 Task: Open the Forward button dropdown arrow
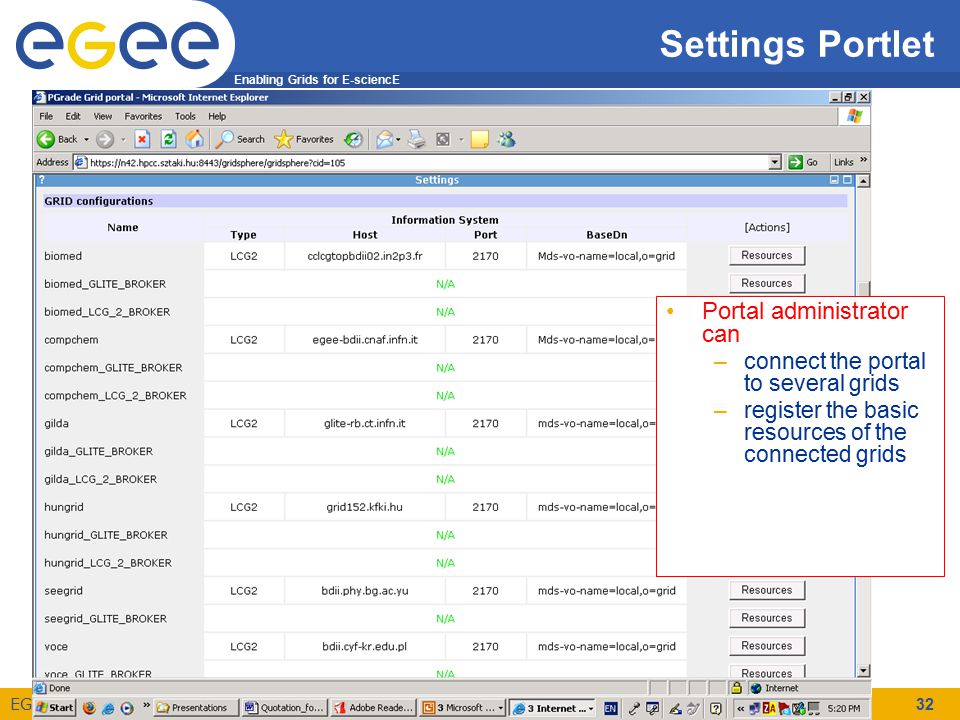pos(123,140)
